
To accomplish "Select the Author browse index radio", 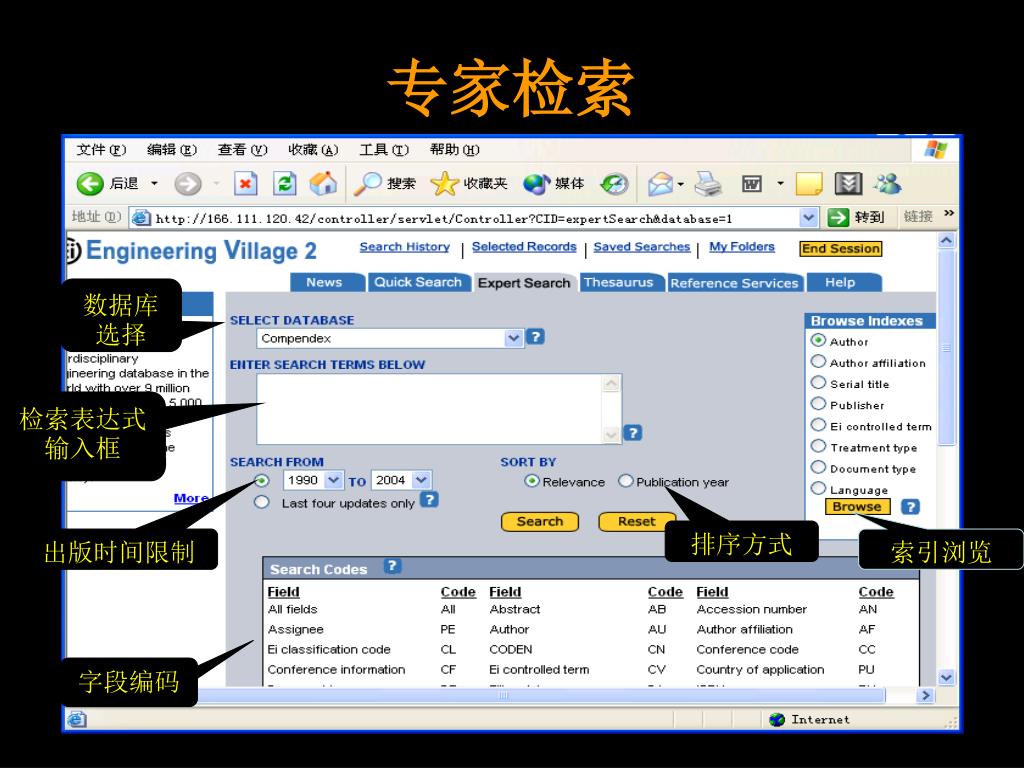I will click(x=818, y=340).
